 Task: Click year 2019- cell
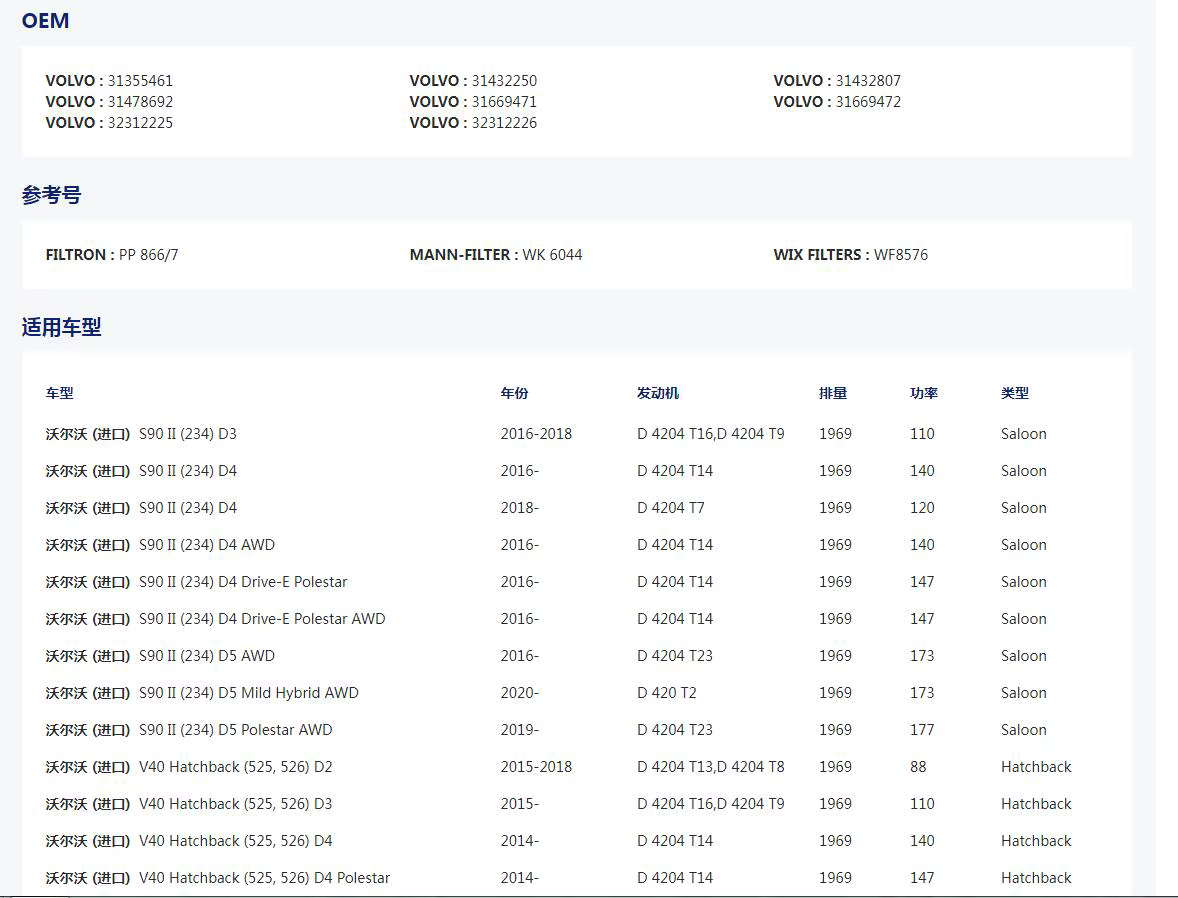pos(520,730)
